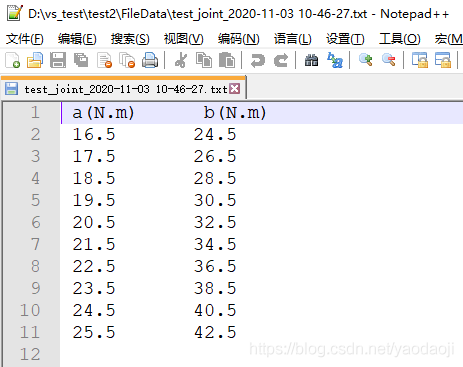Click the Close file toolbar icon
This screenshot has width=463, height=367.
tap(104, 60)
